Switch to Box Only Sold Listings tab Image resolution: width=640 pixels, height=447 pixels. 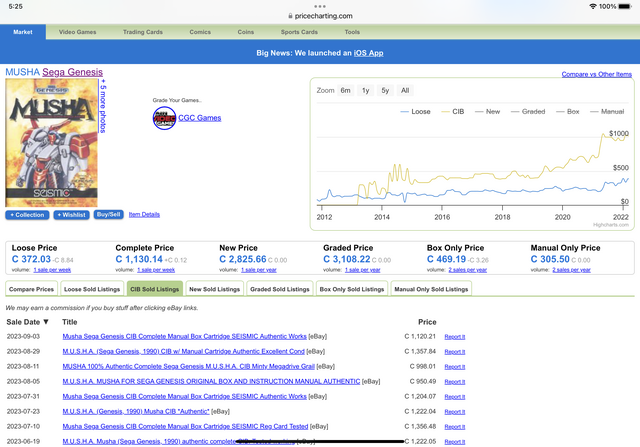(x=352, y=289)
